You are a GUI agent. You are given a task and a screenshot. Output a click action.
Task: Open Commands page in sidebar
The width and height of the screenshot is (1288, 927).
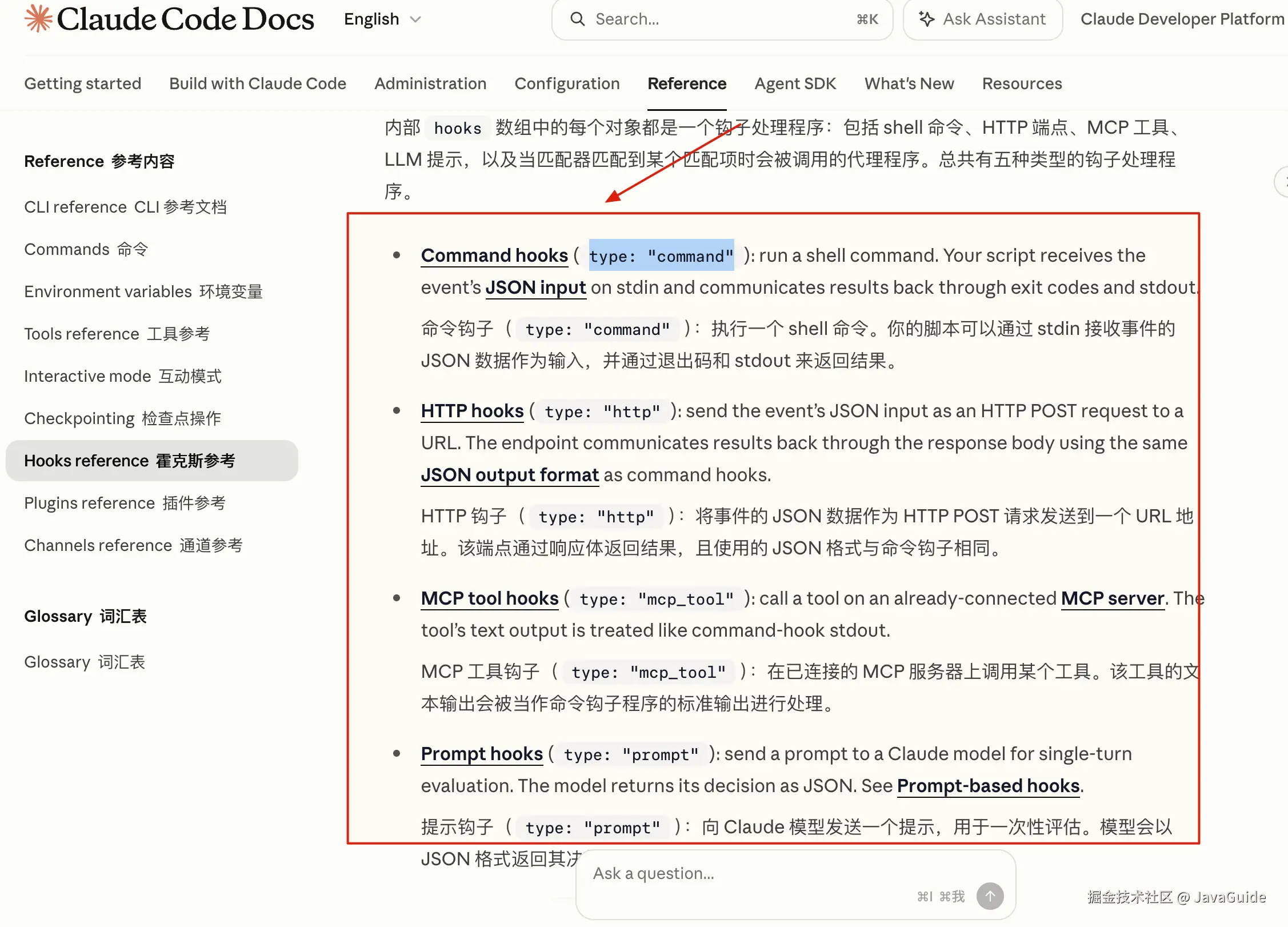[86, 249]
